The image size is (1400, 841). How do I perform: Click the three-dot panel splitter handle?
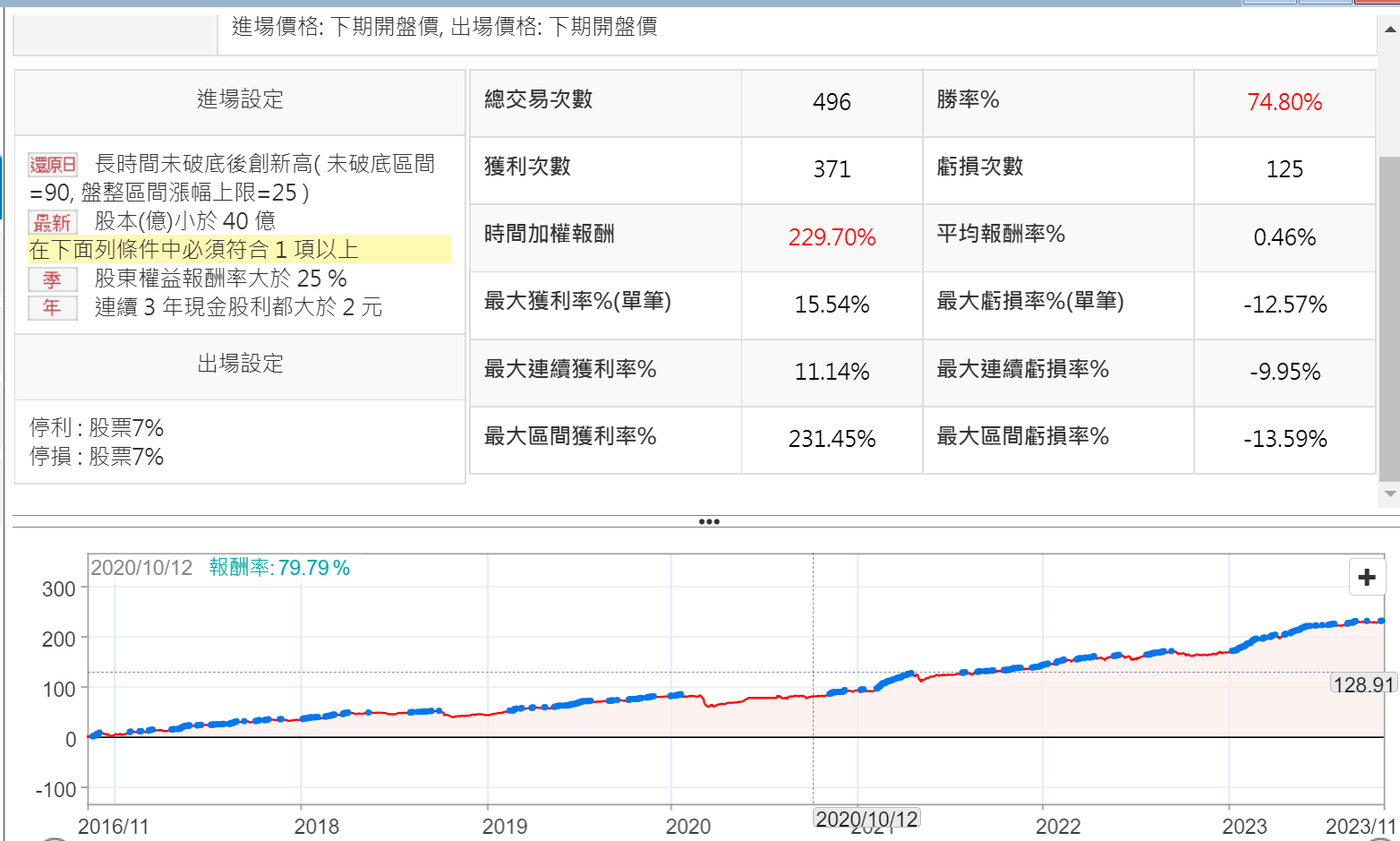coord(708,521)
